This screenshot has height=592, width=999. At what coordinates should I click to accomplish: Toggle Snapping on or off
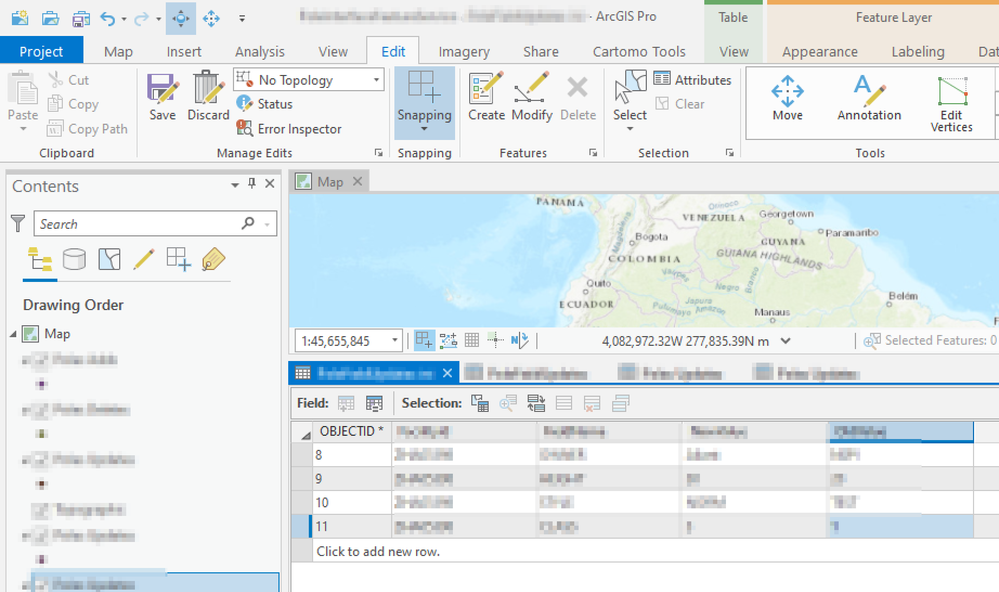(424, 97)
